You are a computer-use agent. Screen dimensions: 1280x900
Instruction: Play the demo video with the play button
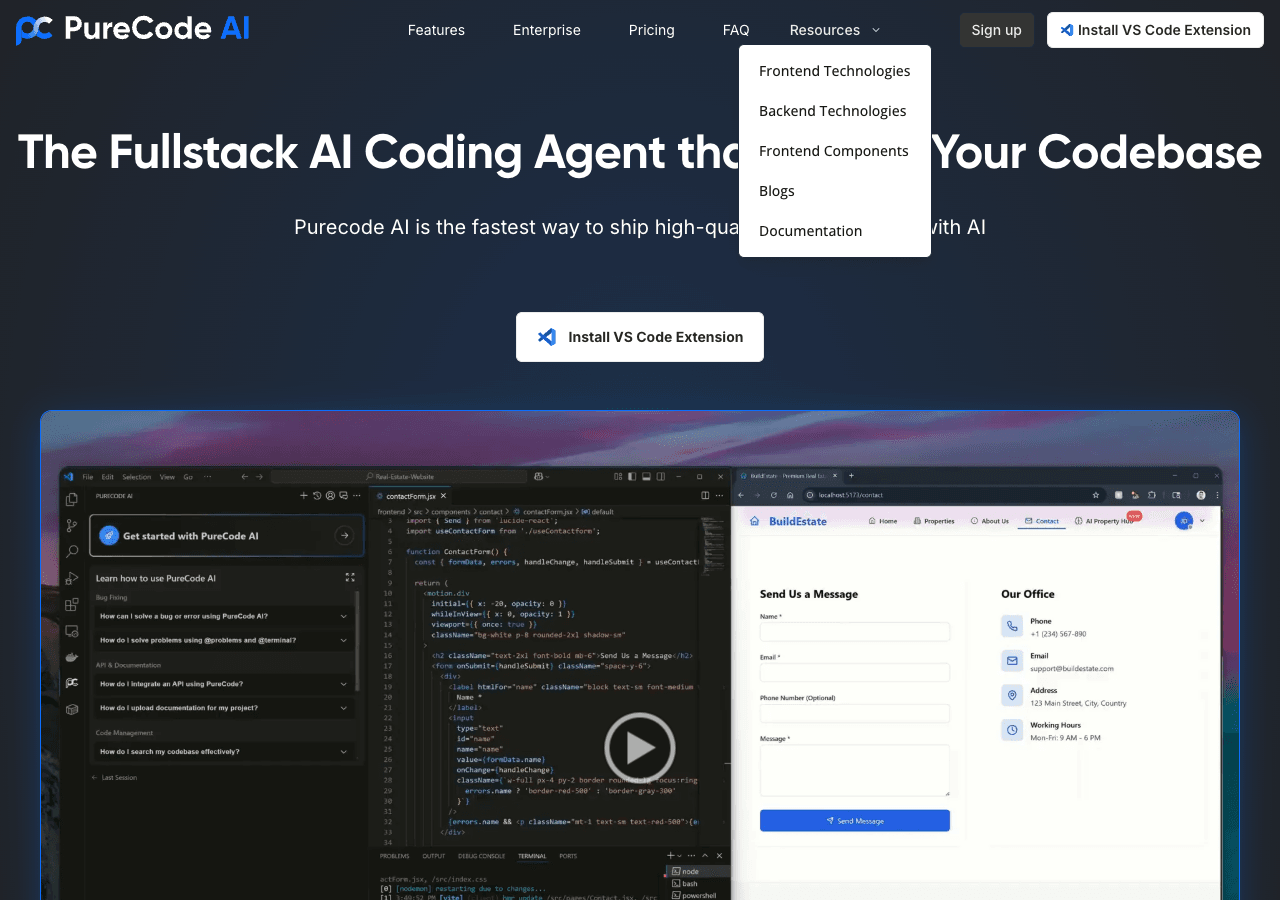(x=640, y=747)
